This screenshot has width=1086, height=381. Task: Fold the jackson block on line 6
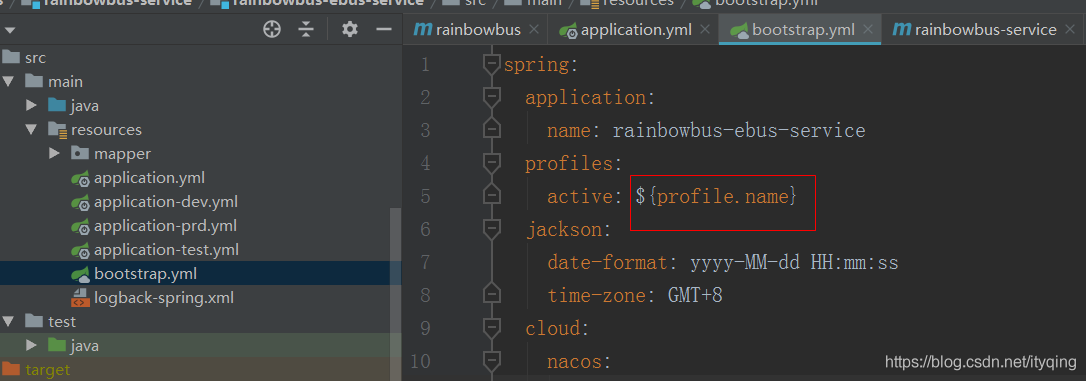(x=491, y=229)
